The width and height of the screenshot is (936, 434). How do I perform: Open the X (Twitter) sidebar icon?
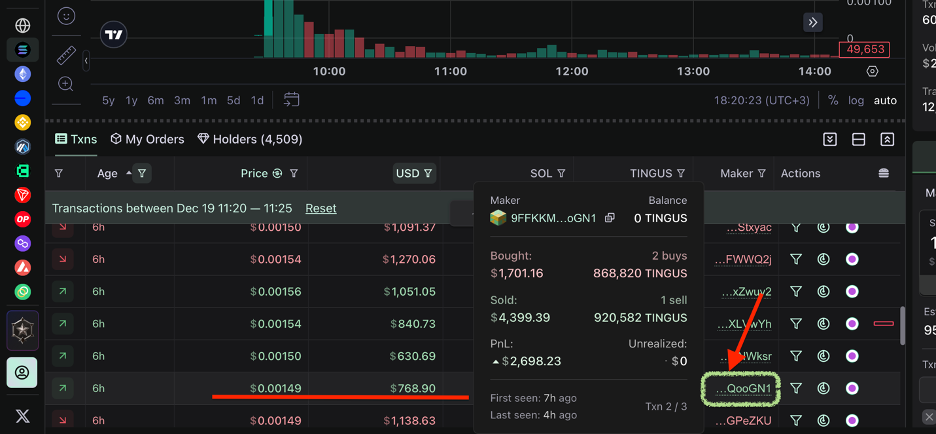(22, 414)
